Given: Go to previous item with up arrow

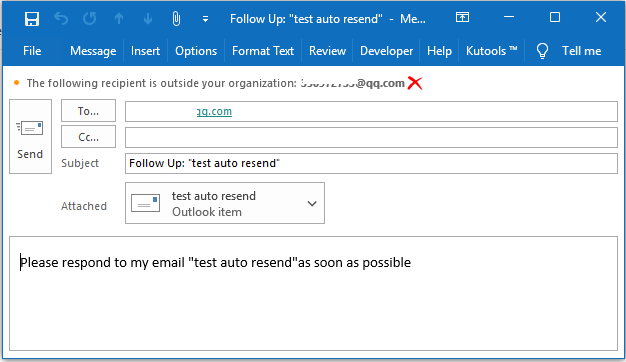Looking at the screenshot, I should coord(119,18).
